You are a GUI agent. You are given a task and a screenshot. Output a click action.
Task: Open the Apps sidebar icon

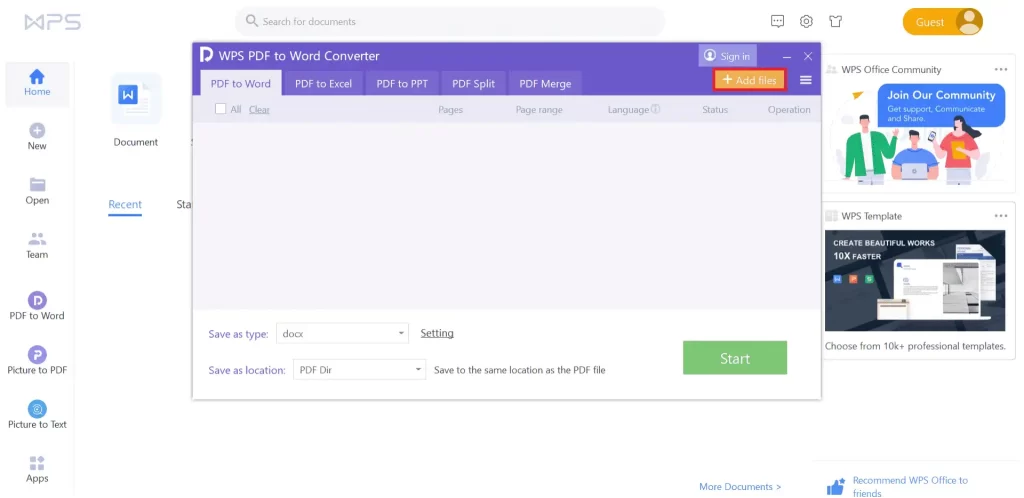click(x=37, y=468)
